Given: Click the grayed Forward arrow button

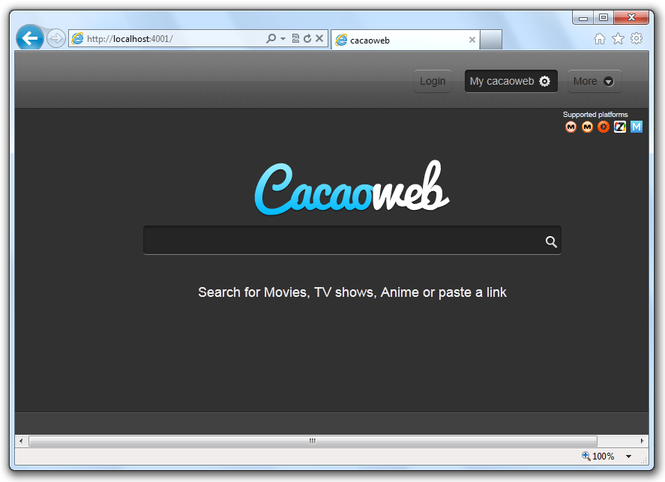Looking at the screenshot, I should point(56,39).
